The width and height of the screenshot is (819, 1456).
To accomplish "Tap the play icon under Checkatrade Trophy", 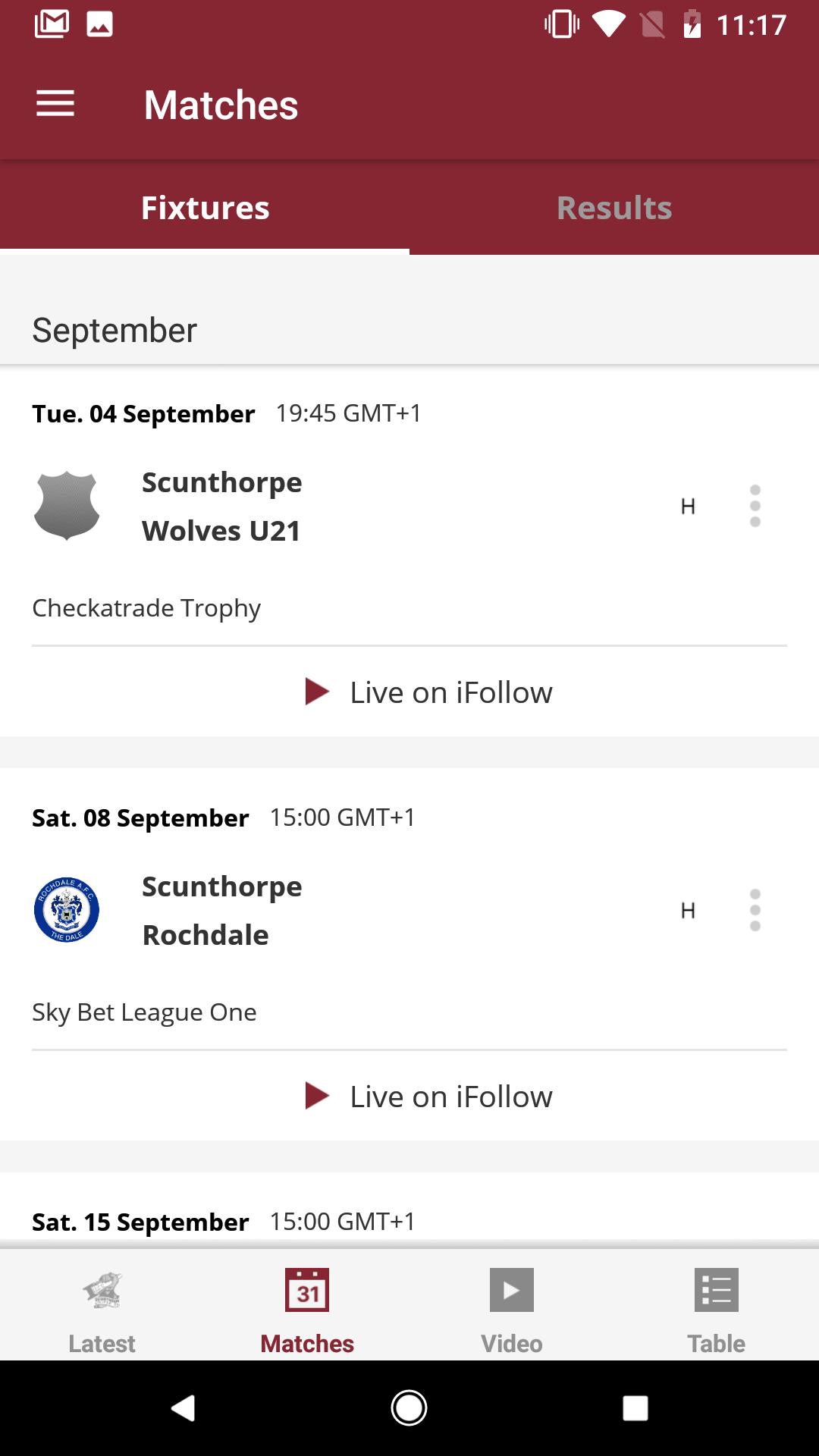I will pyautogui.click(x=317, y=692).
